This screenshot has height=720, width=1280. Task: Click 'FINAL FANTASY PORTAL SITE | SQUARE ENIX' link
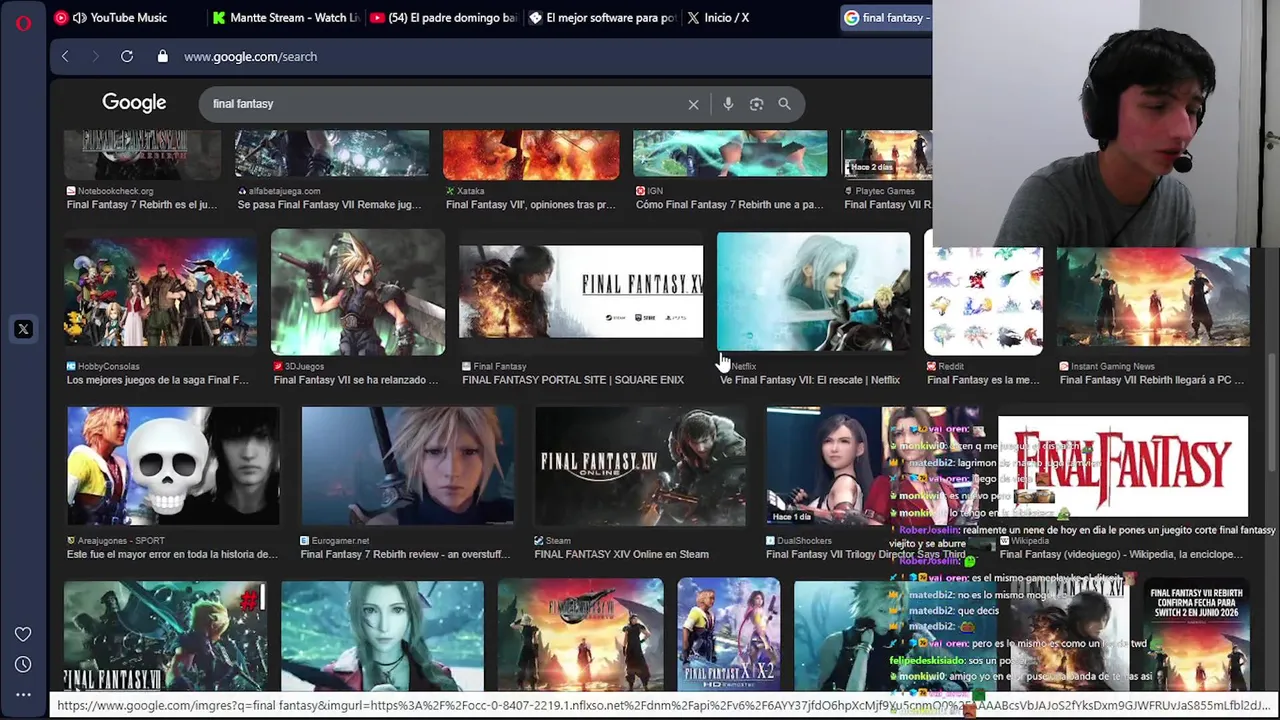573,380
